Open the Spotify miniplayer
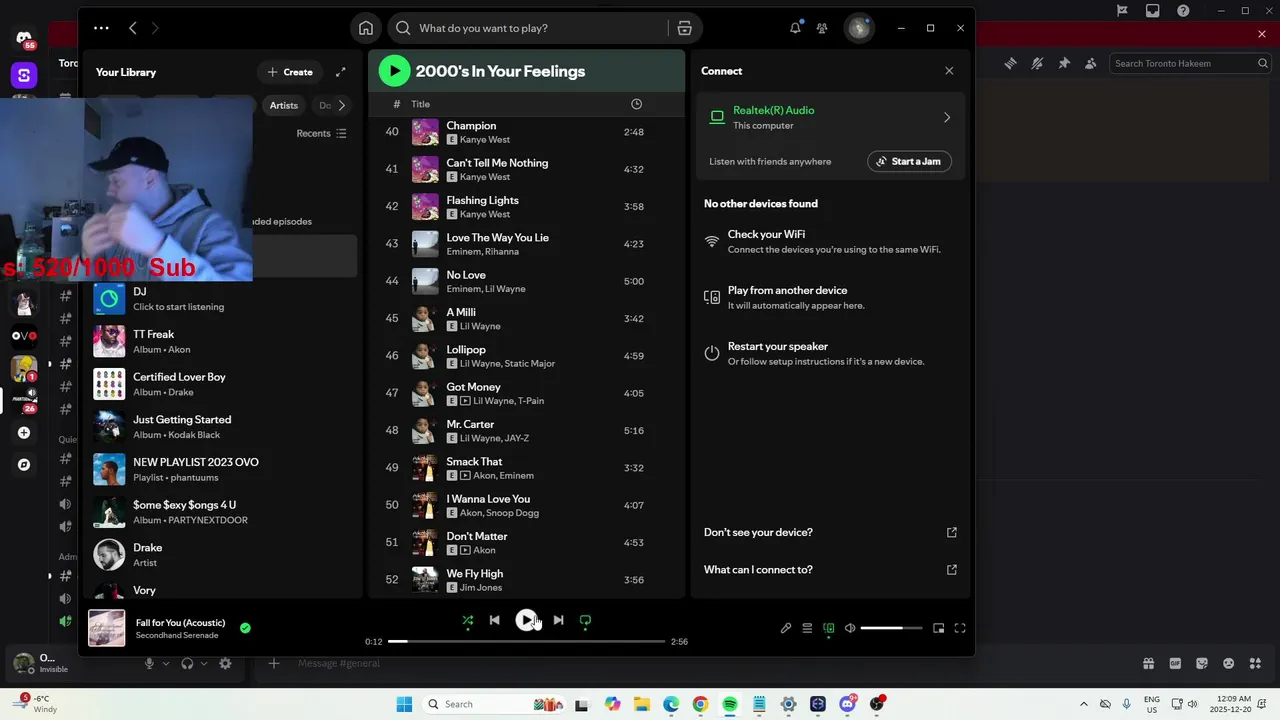Image resolution: width=1280 pixels, height=720 pixels. [x=938, y=628]
